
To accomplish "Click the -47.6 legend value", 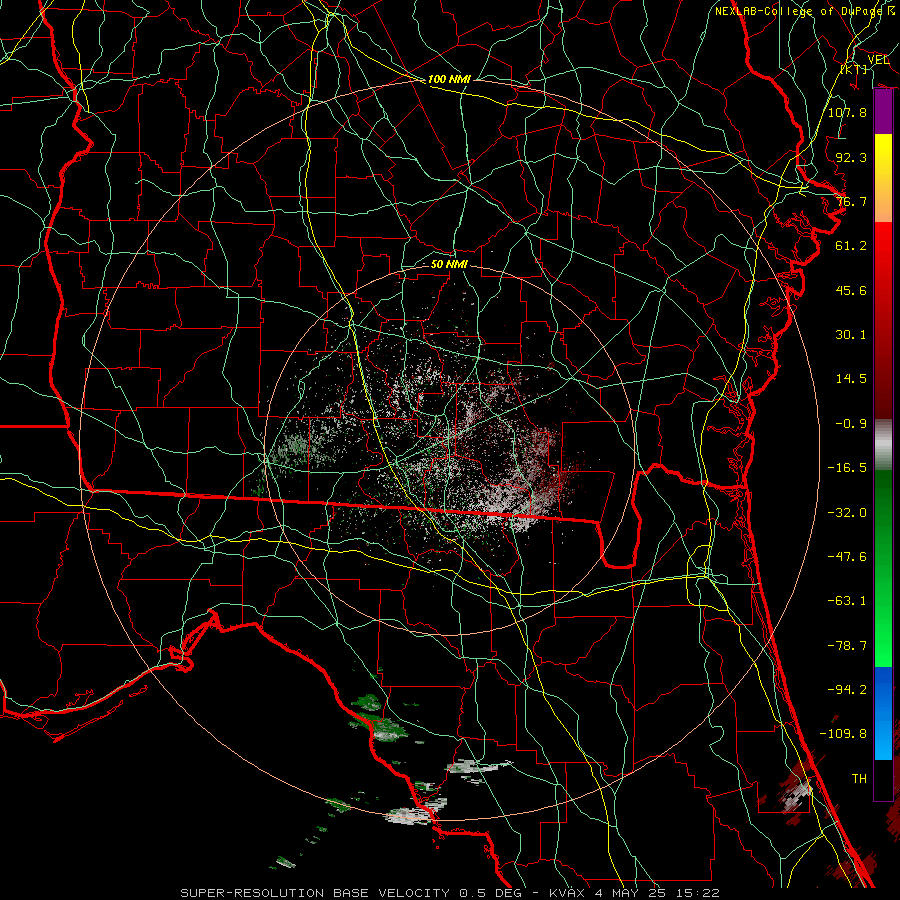I will pos(847,557).
